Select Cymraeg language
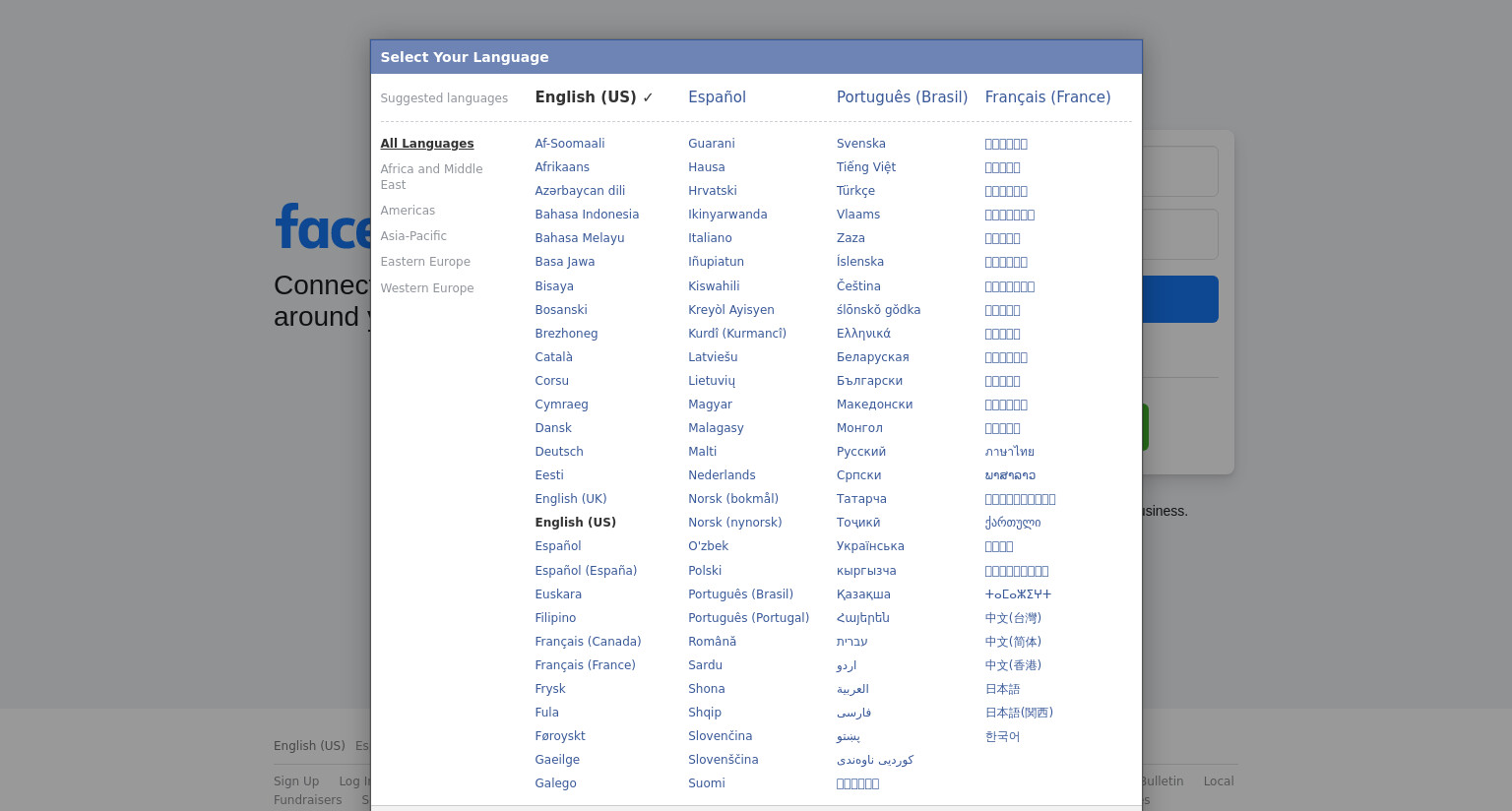 pos(562,405)
